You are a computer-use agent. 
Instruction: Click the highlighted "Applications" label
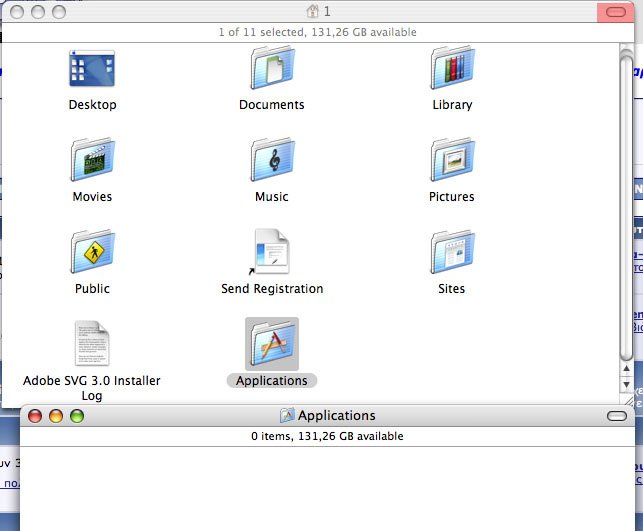pos(271,381)
